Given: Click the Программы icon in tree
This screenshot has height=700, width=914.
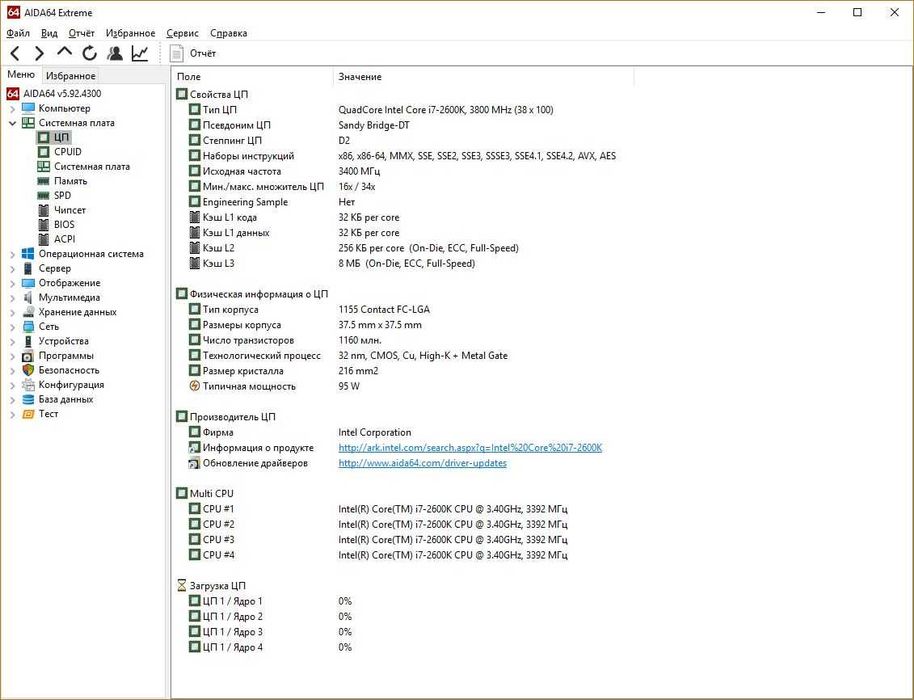Looking at the screenshot, I should (28, 356).
